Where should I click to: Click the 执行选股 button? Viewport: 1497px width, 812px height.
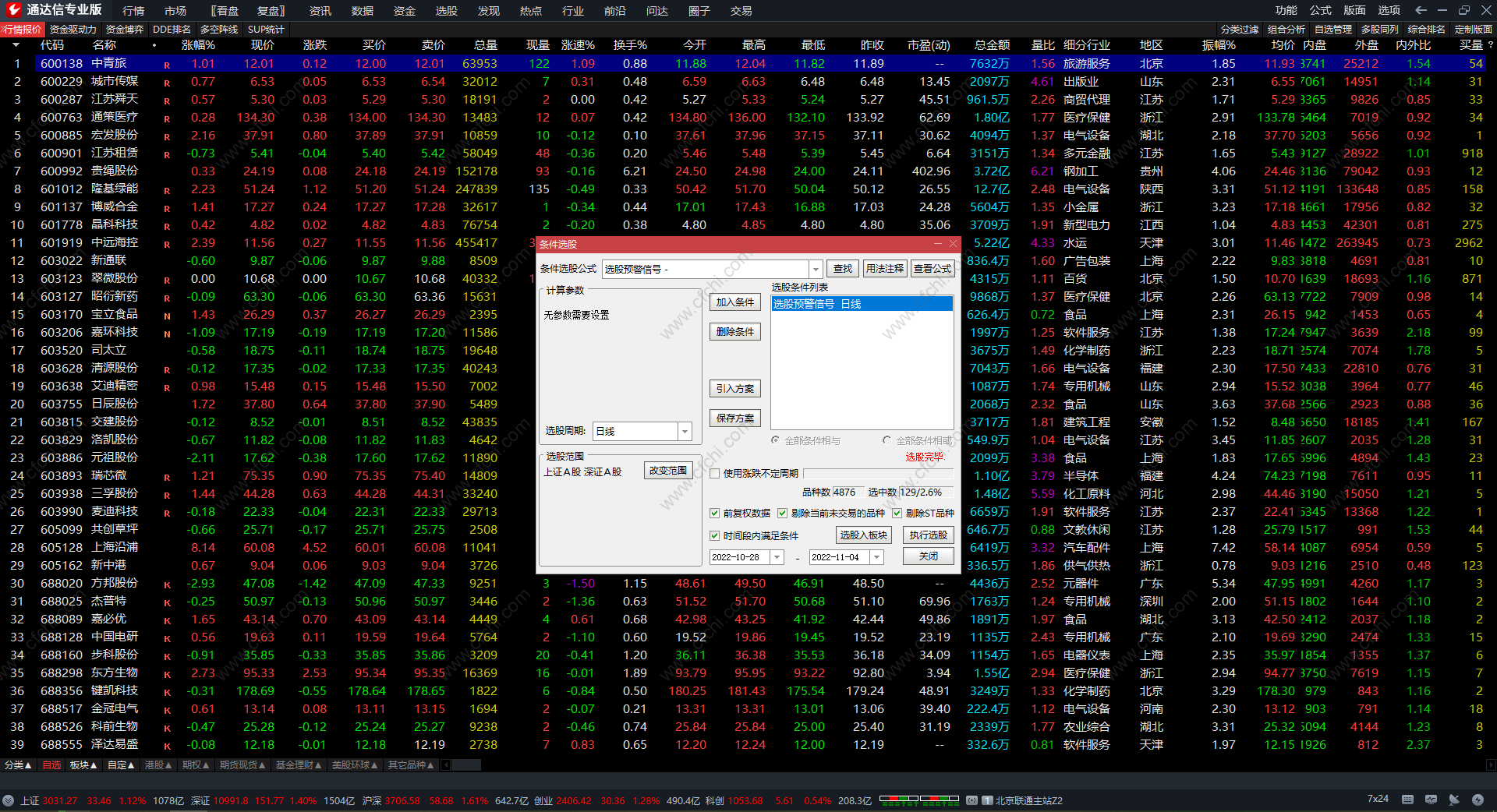(928, 535)
